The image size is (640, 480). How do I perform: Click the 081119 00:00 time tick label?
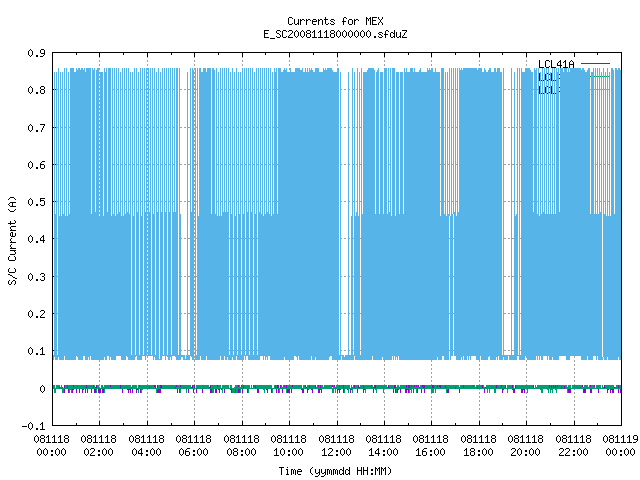coord(620,446)
